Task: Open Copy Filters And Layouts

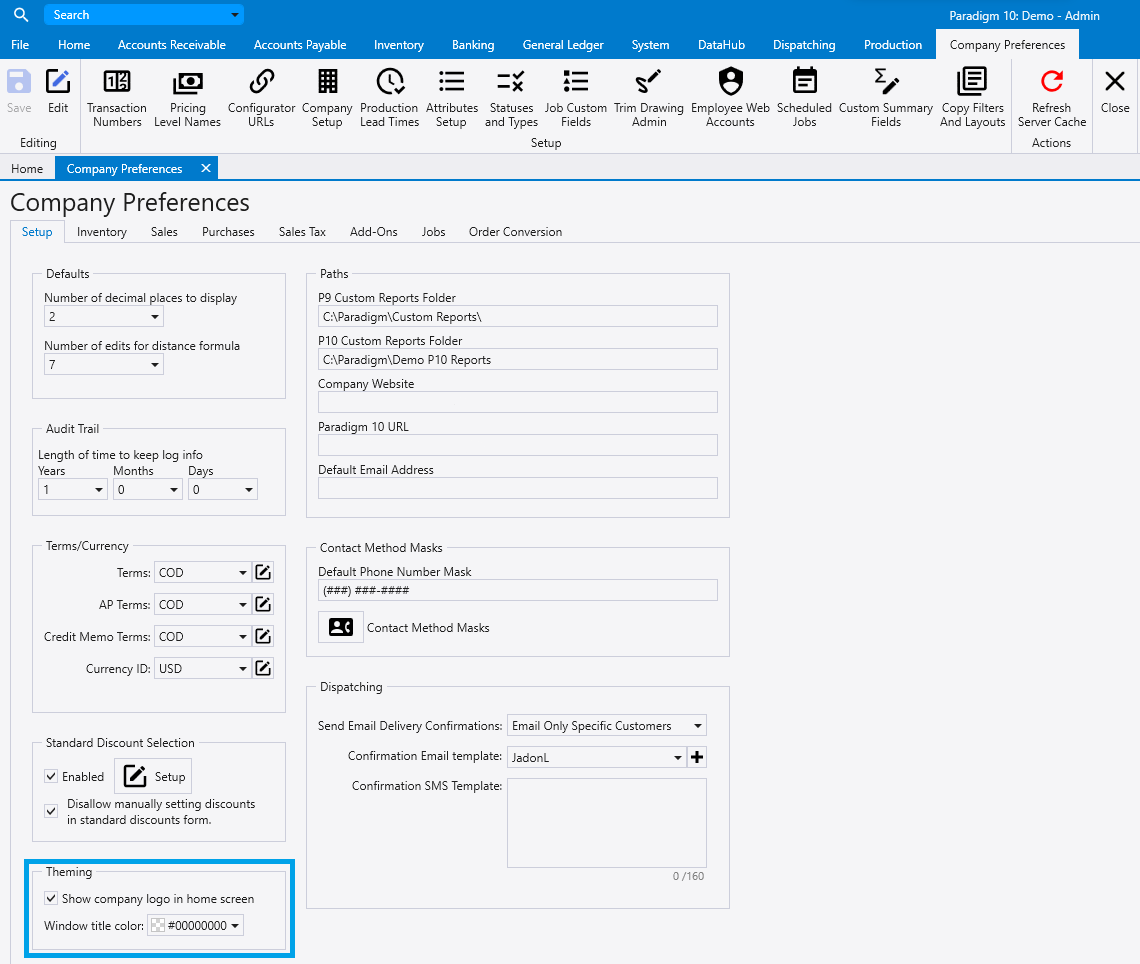Action: point(972,98)
